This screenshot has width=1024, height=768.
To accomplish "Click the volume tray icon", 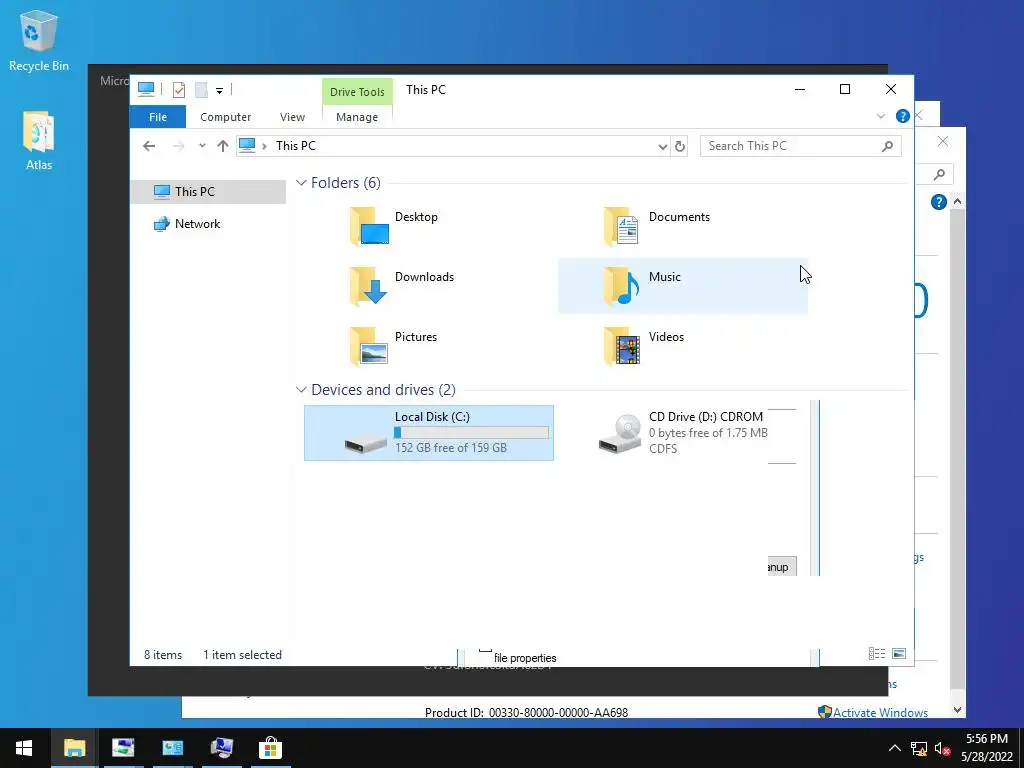I will tap(942, 748).
